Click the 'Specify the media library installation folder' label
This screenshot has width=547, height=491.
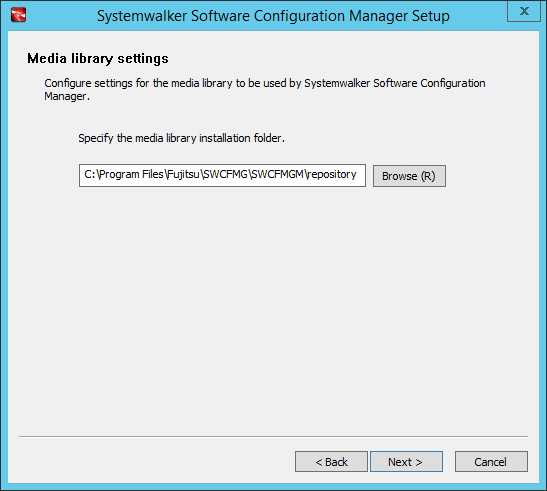[x=181, y=138]
